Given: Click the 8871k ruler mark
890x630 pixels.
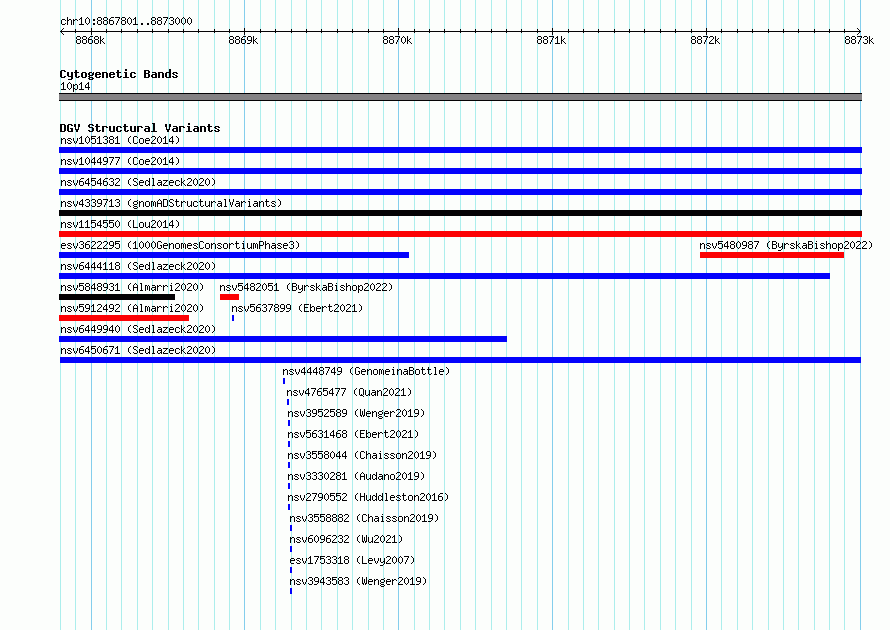Looking at the screenshot, I should pos(551,40).
